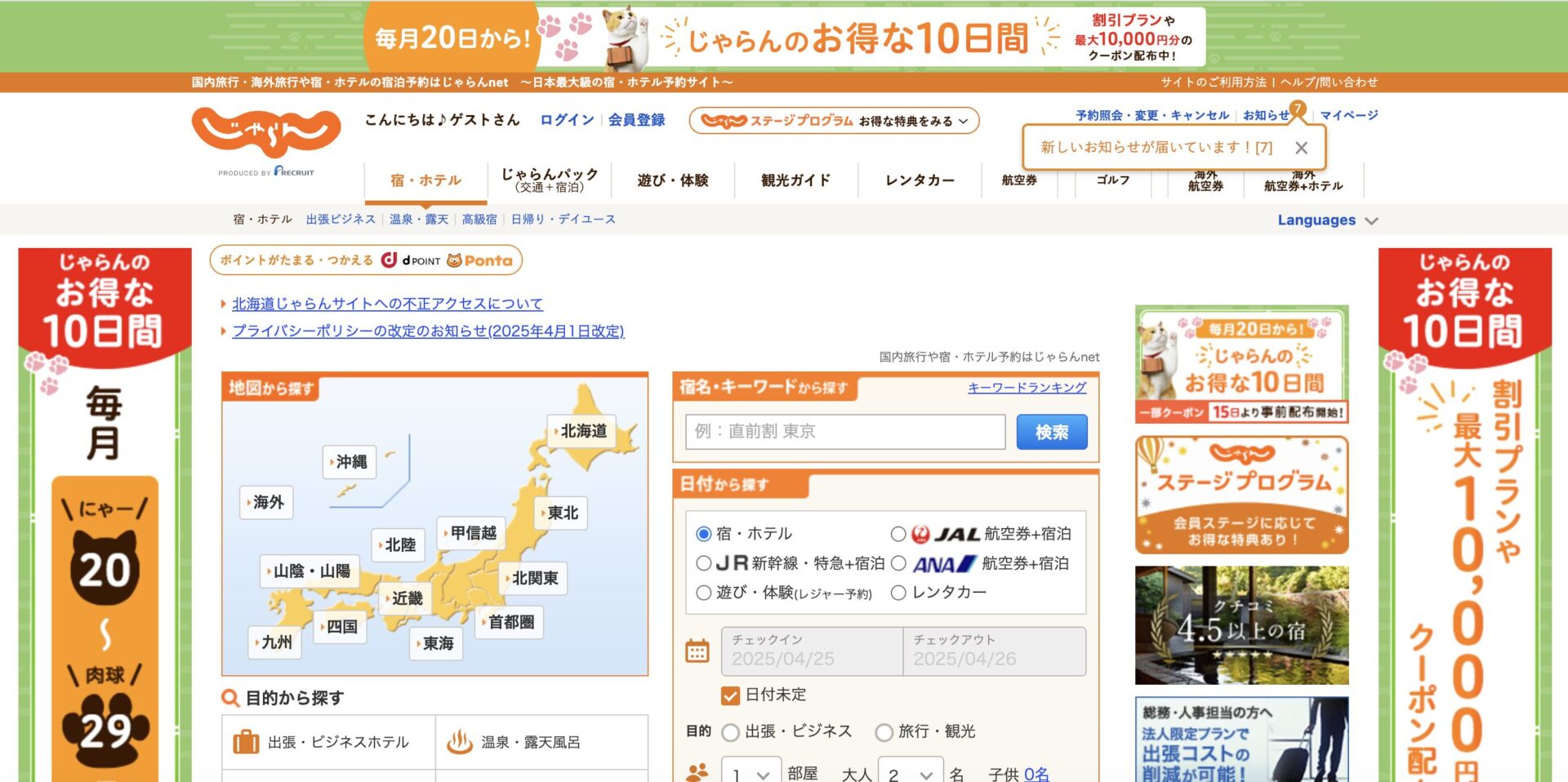Image resolution: width=1568 pixels, height=782 pixels.
Task: Click the keyword search input field
Action: point(845,432)
